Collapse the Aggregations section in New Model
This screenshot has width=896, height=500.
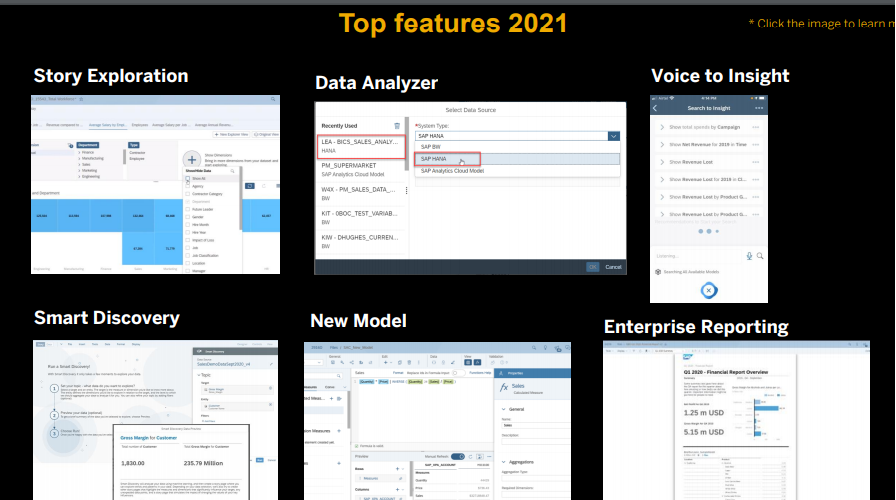coord(503,462)
